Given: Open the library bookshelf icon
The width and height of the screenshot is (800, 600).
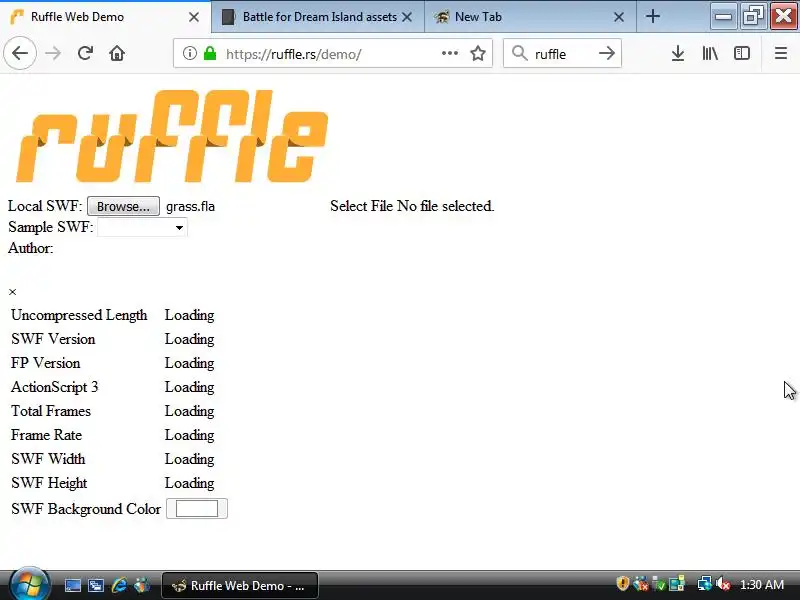Looking at the screenshot, I should (x=710, y=53).
